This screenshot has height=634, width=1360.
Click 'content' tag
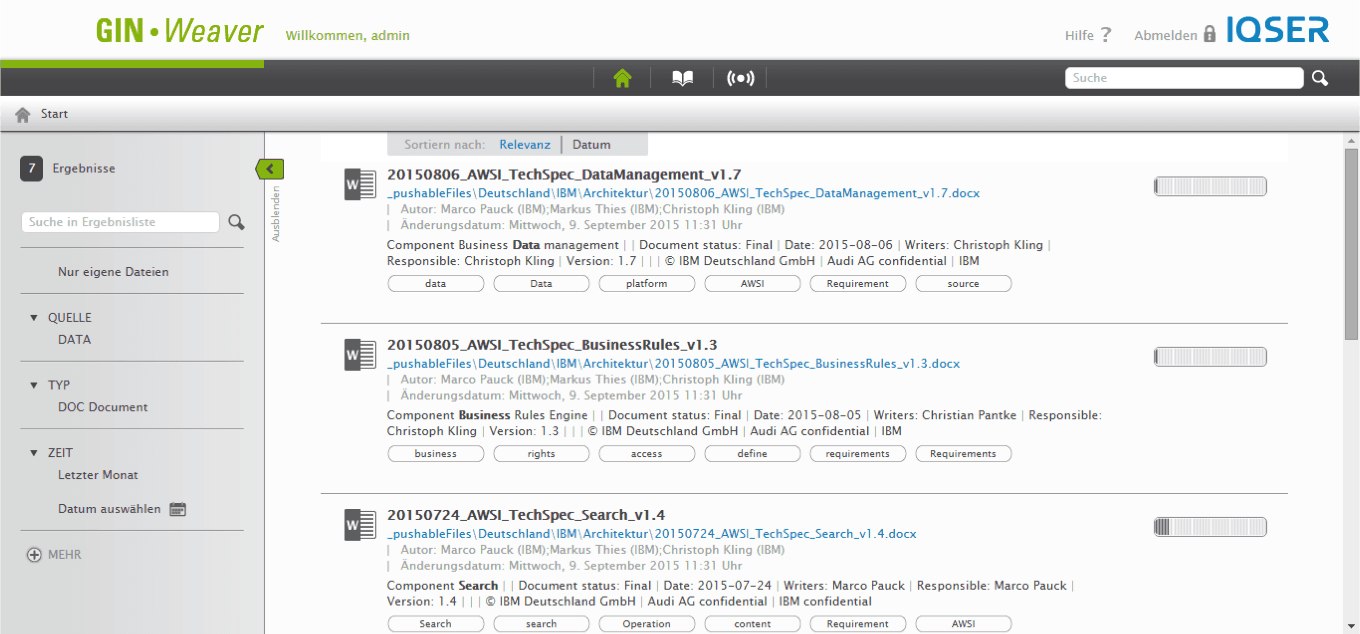pyautogui.click(x=753, y=624)
